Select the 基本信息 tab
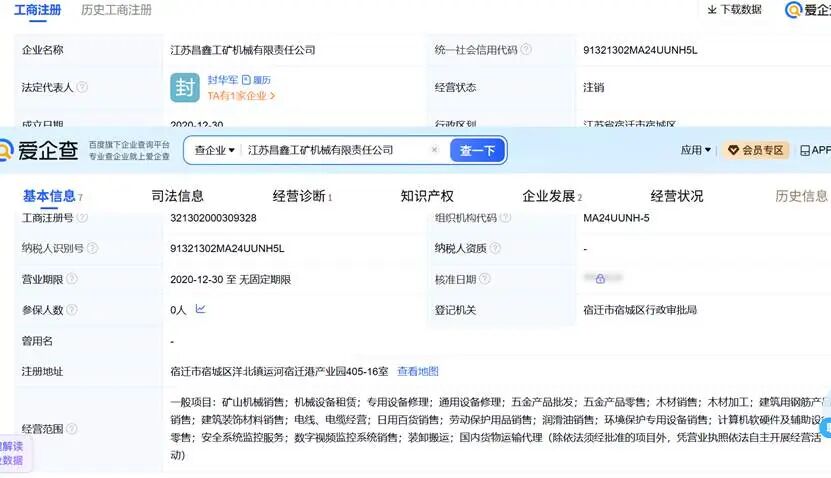The height and width of the screenshot is (478, 831). point(52,196)
